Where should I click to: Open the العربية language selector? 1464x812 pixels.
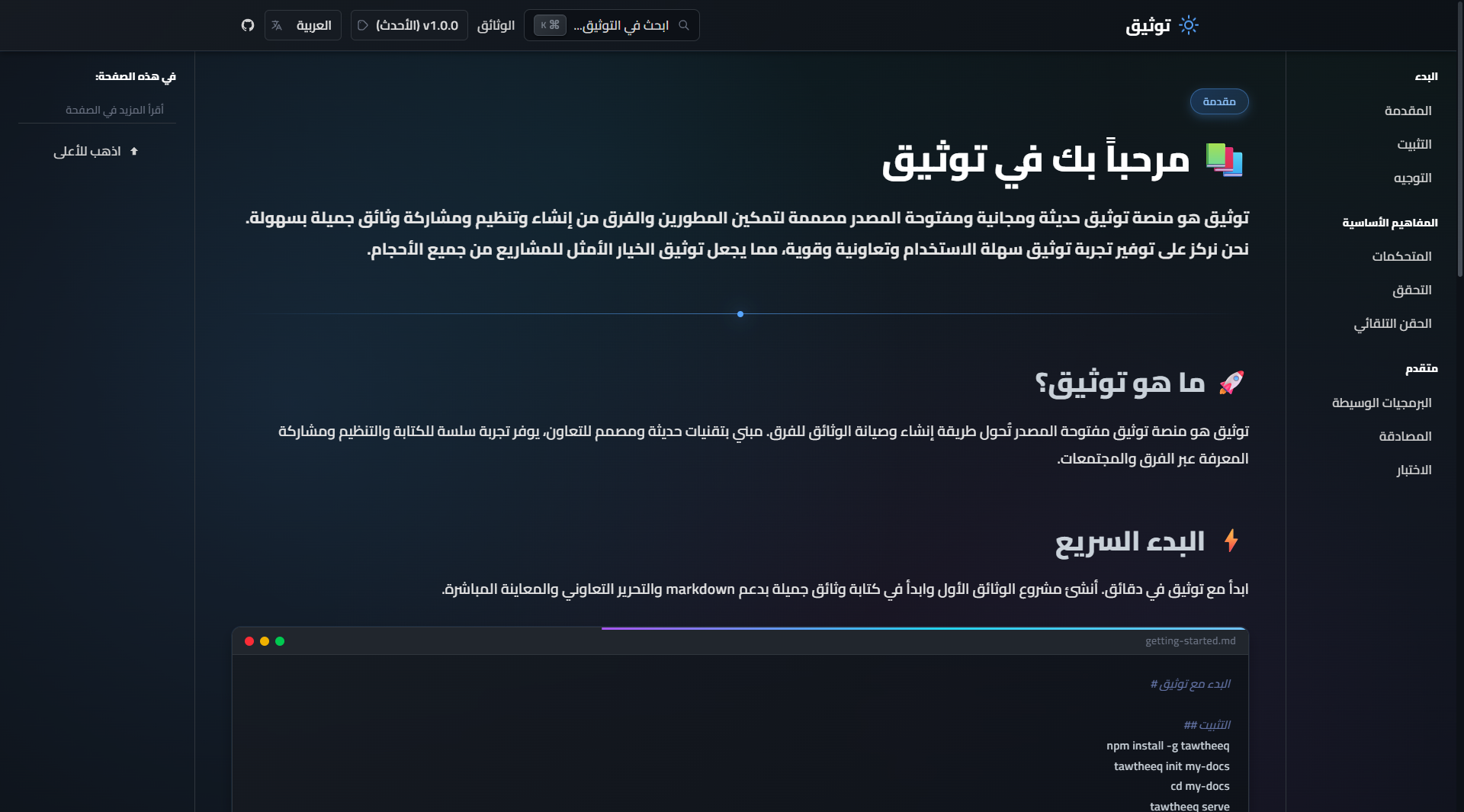pos(303,25)
